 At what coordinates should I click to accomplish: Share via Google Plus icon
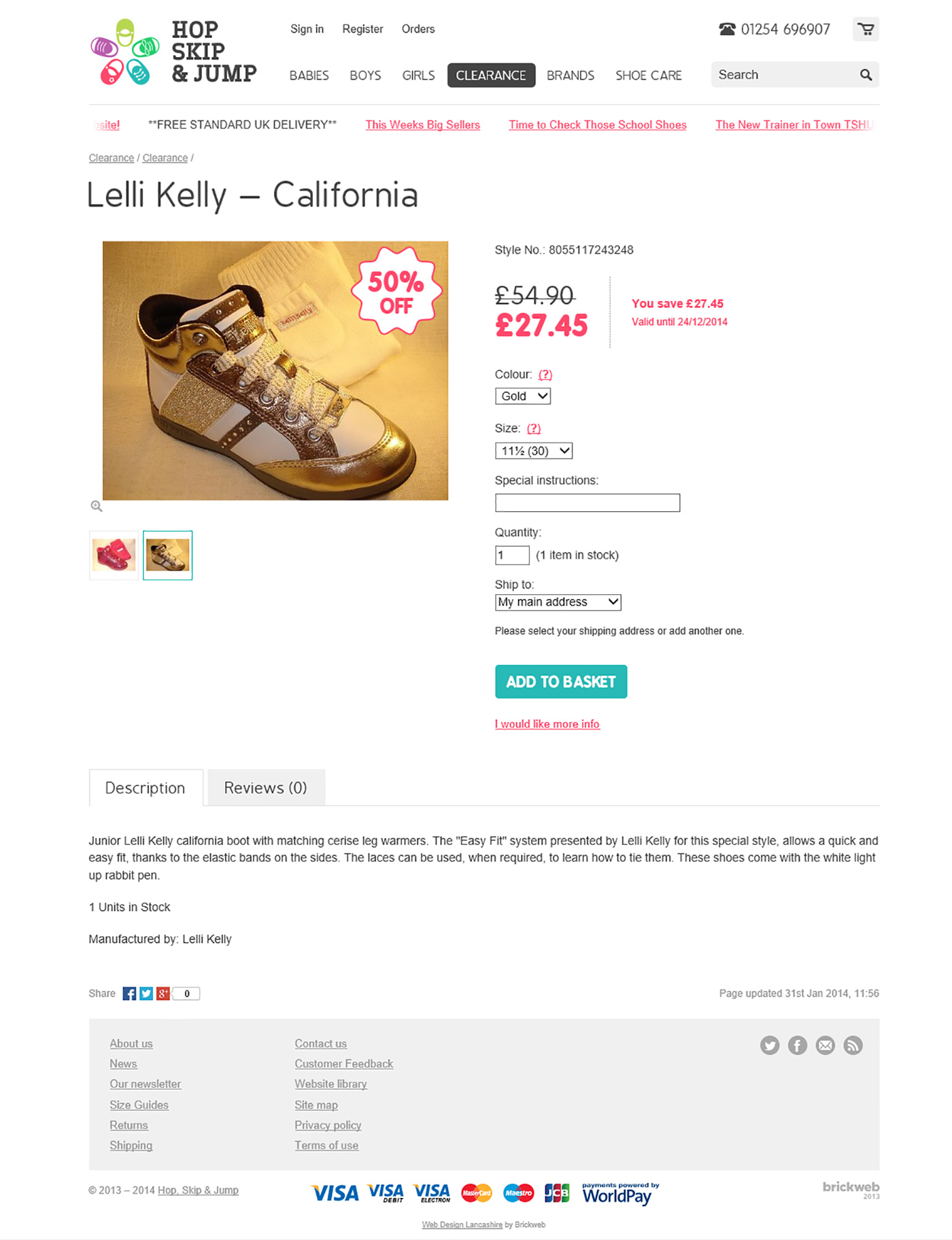(163, 994)
